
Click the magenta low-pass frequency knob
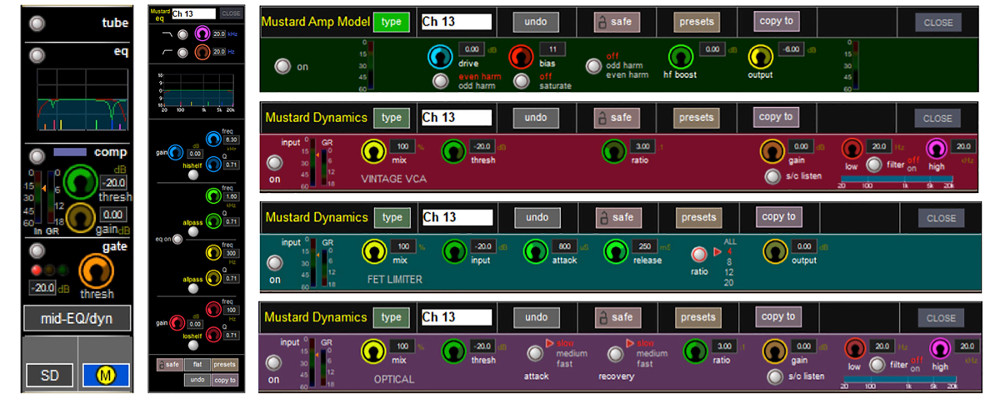pos(202,34)
